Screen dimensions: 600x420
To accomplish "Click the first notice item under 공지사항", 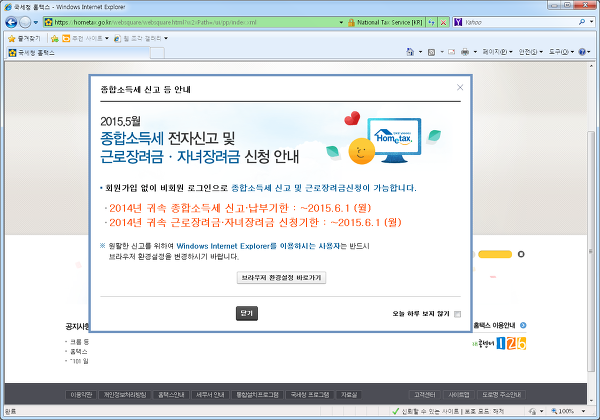I will tap(77, 342).
